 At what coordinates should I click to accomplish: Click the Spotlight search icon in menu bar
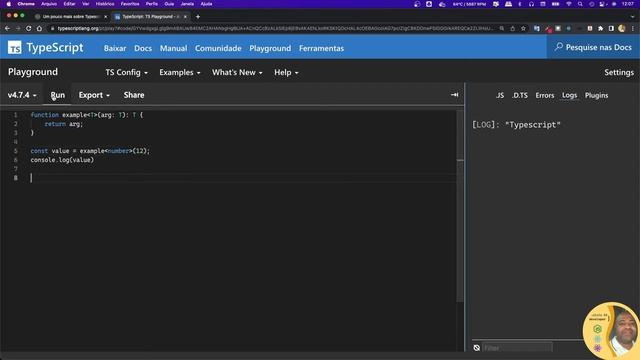[x=580, y=4]
